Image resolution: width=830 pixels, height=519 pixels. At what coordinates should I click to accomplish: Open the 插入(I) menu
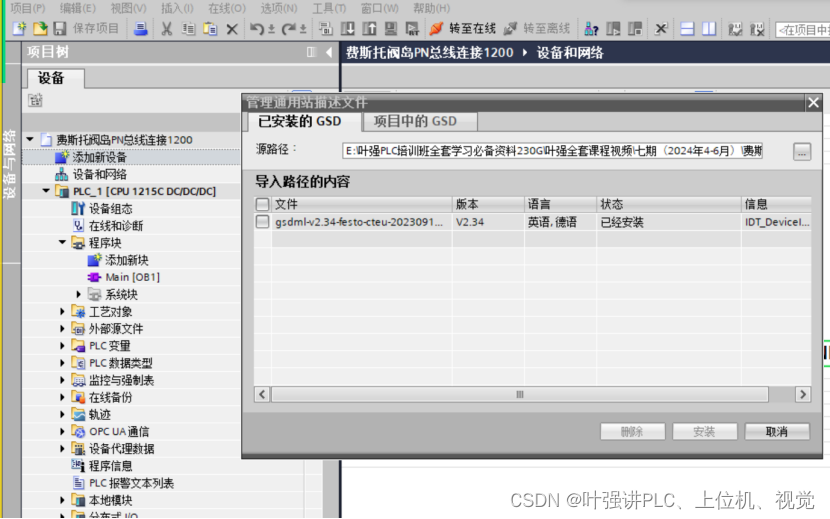(x=177, y=8)
